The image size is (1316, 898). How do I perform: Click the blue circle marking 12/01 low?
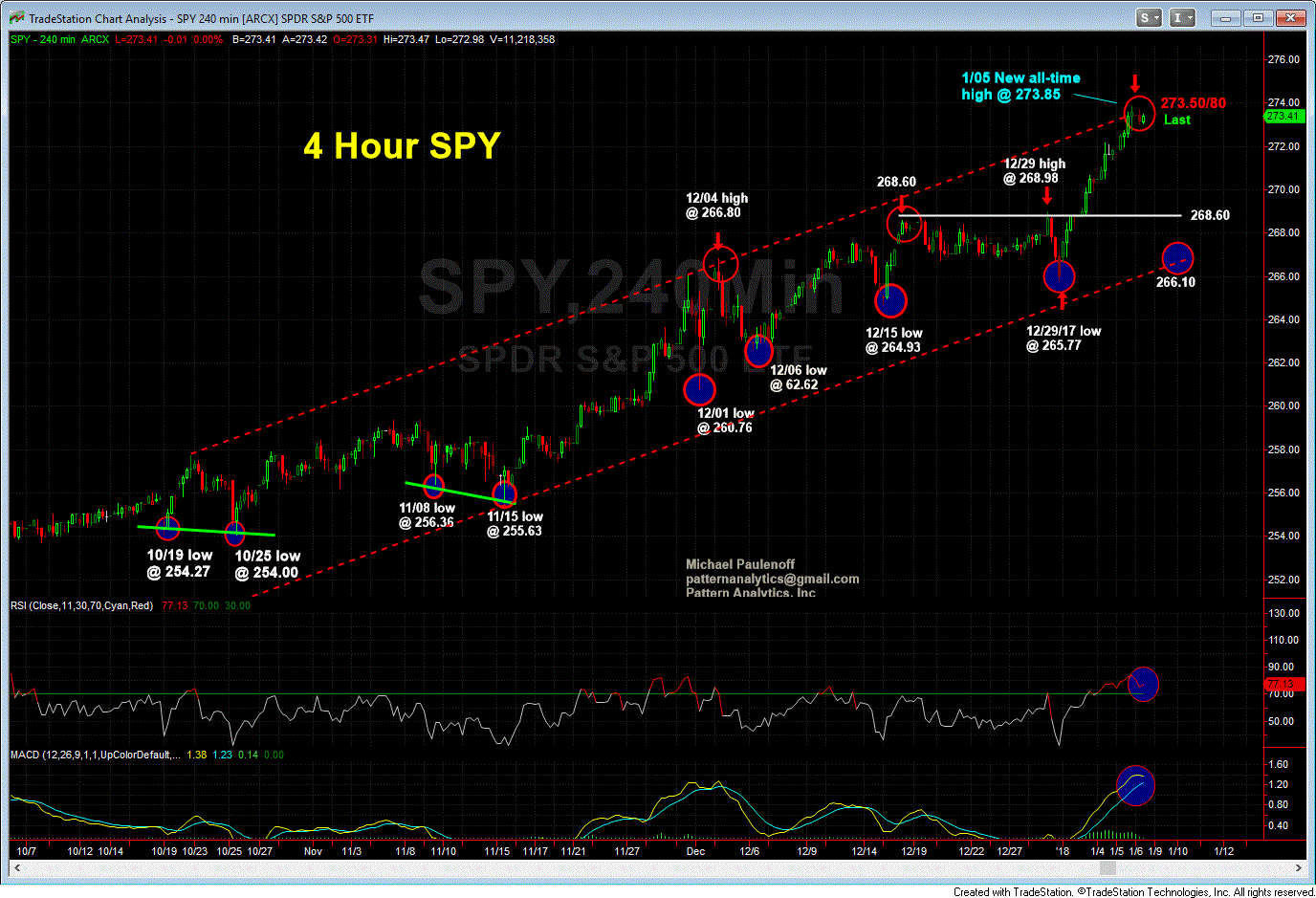point(699,389)
